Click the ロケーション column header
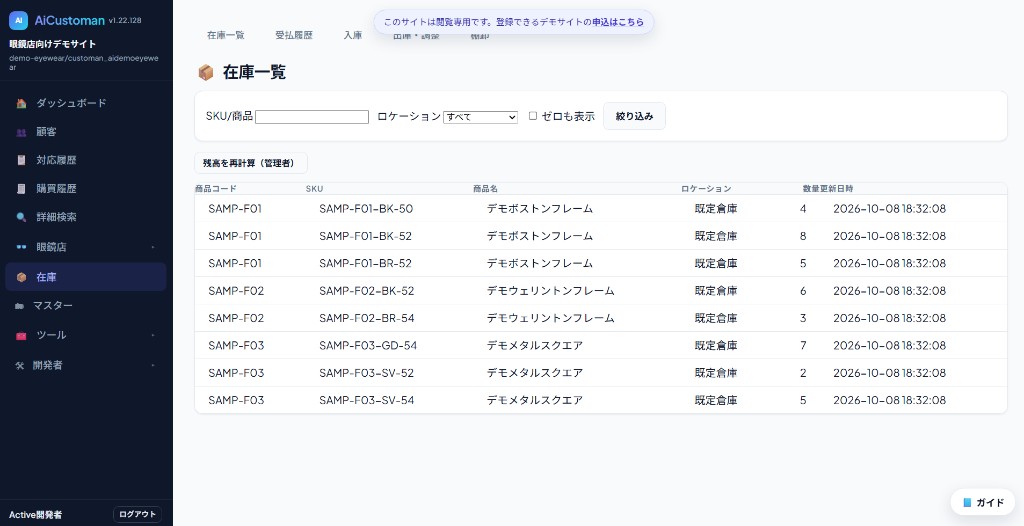Viewport: 1024px width, 526px height. (x=706, y=189)
